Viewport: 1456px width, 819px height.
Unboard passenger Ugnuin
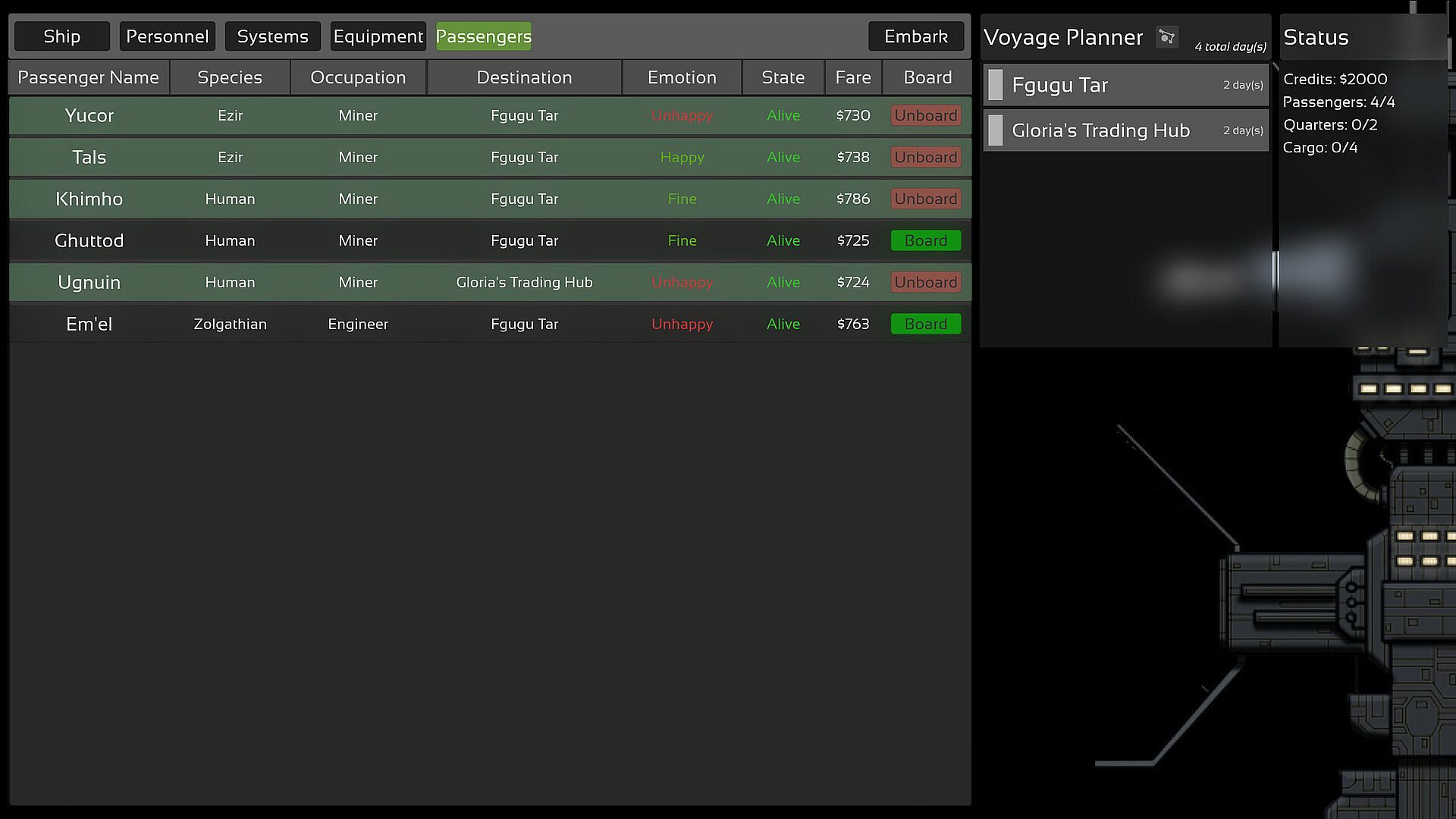tap(925, 282)
